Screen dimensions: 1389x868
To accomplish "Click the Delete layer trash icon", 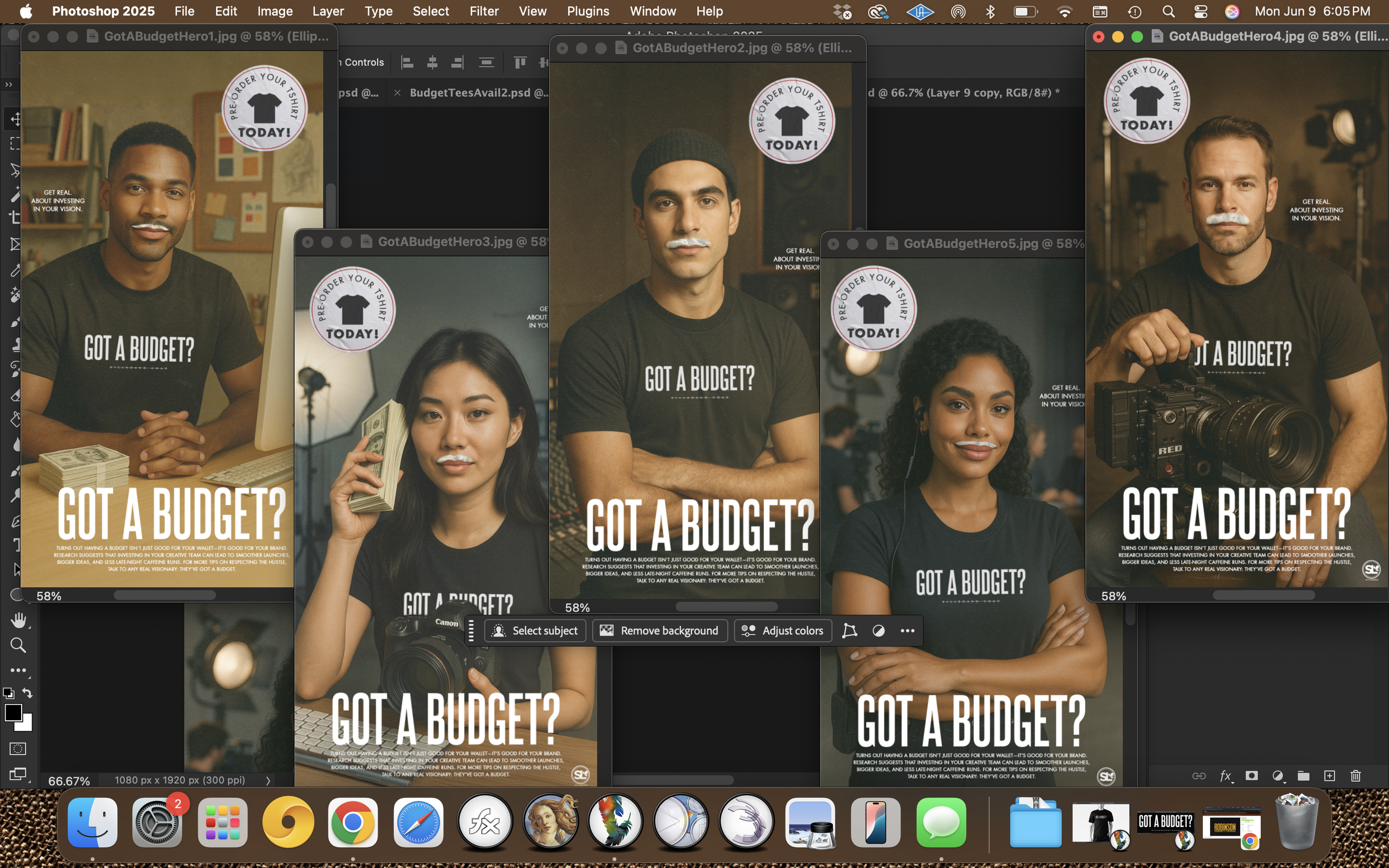I will click(1356, 776).
